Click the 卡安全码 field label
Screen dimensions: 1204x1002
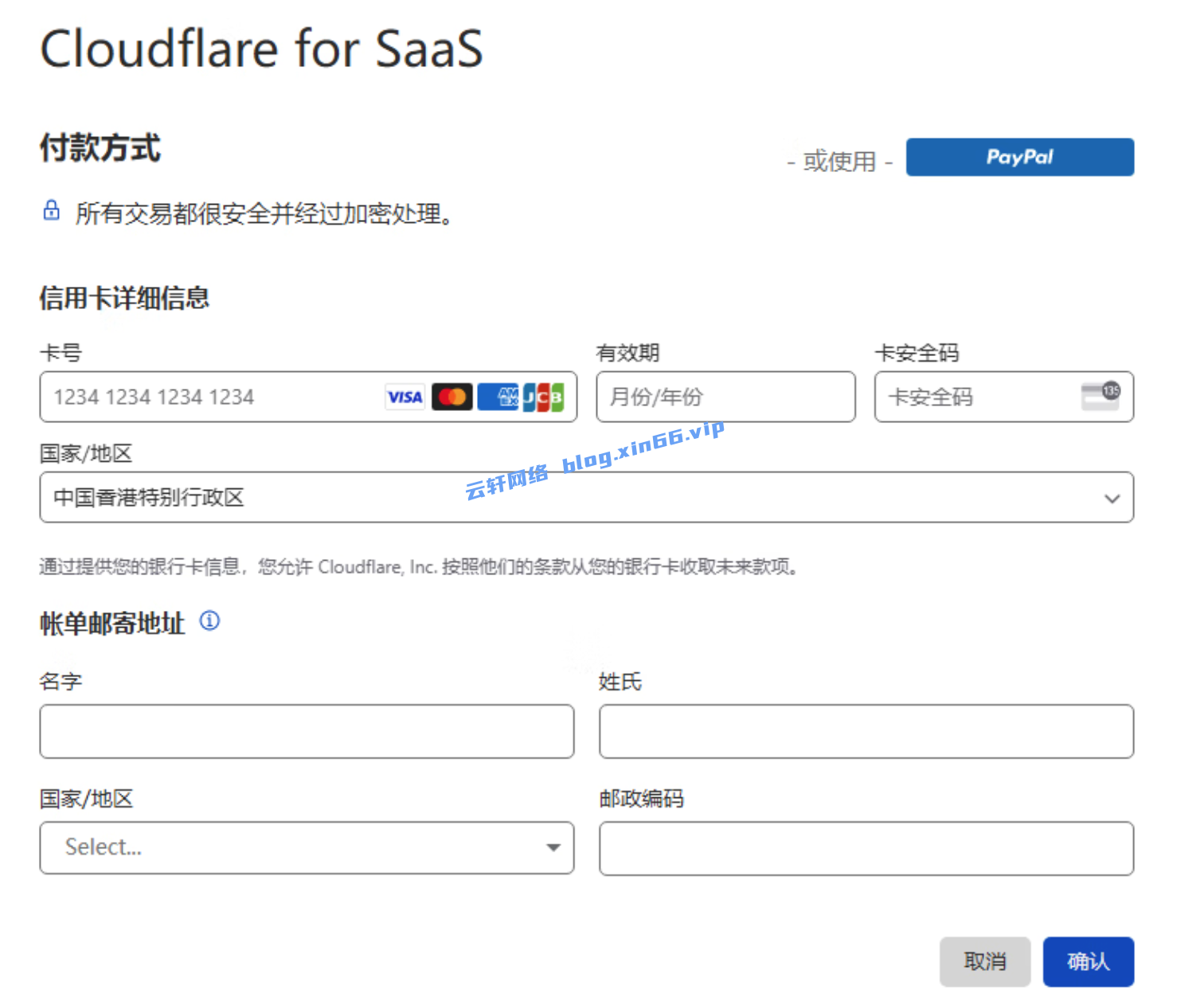pyautogui.click(x=917, y=353)
